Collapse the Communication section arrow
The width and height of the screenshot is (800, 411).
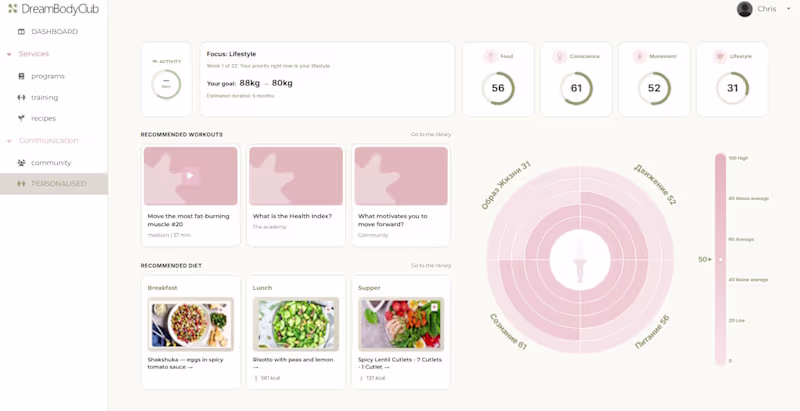click(x=9, y=141)
